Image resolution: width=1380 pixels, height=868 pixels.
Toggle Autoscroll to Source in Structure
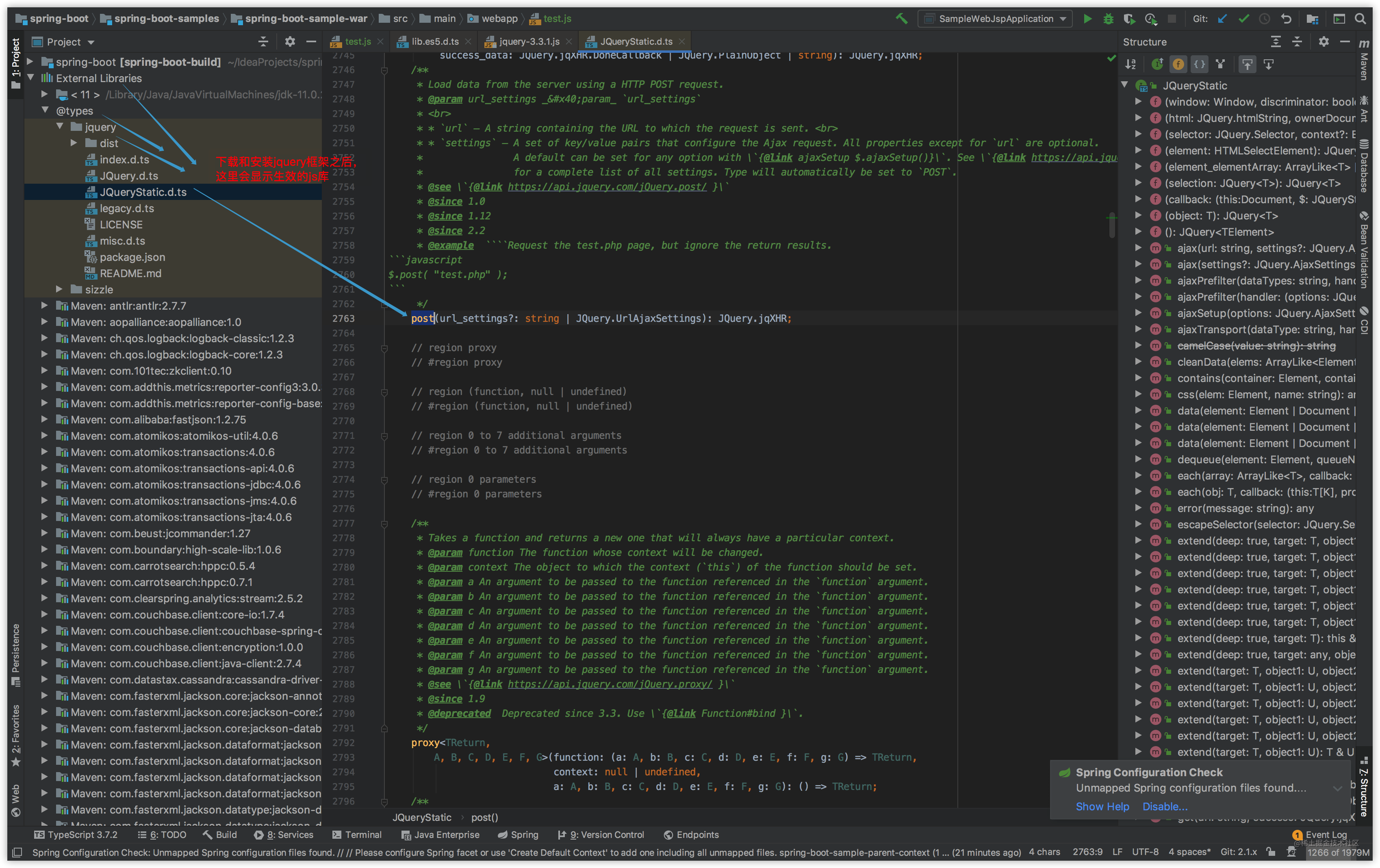pos(1247,64)
